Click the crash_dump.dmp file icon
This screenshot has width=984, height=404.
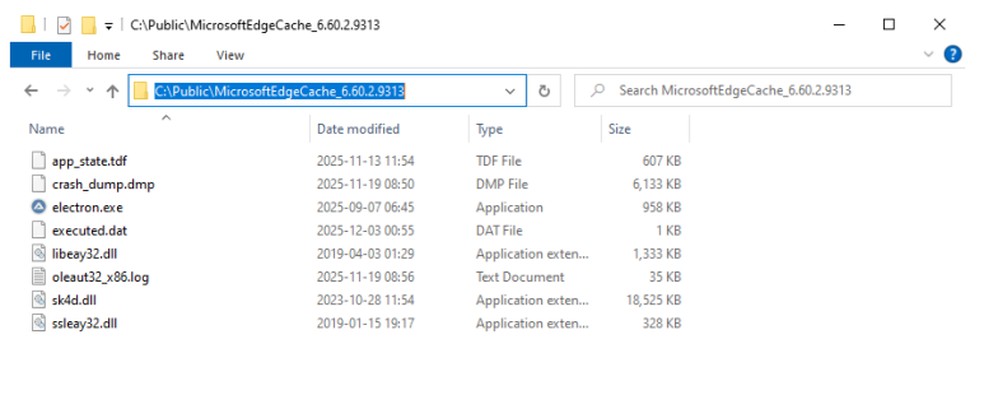(x=39, y=184)
